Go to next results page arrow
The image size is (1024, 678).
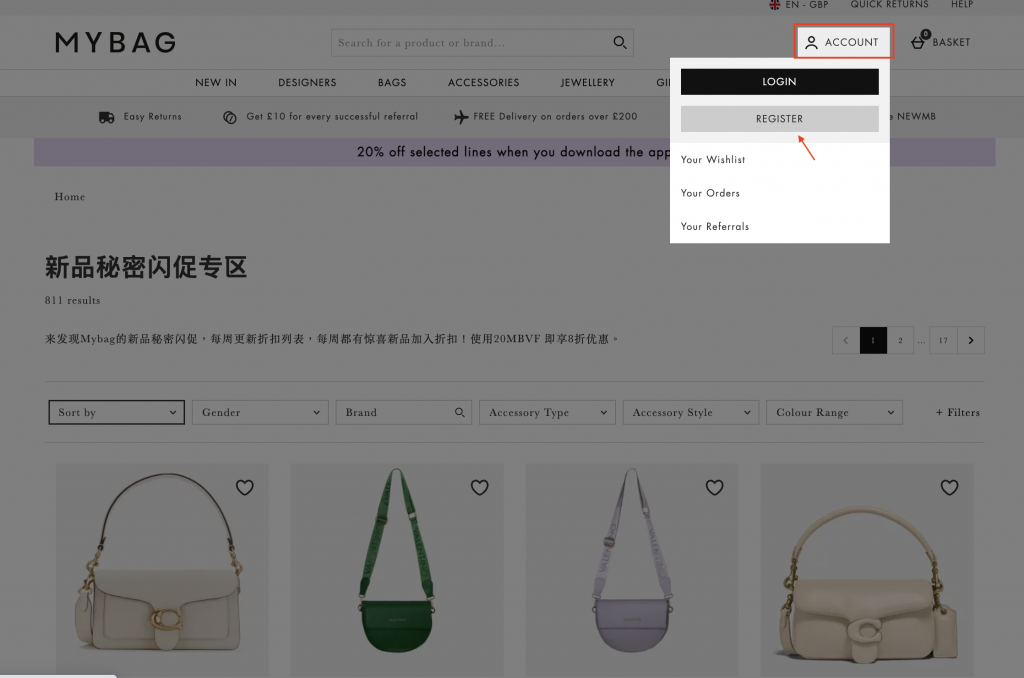tap(971, 340)
